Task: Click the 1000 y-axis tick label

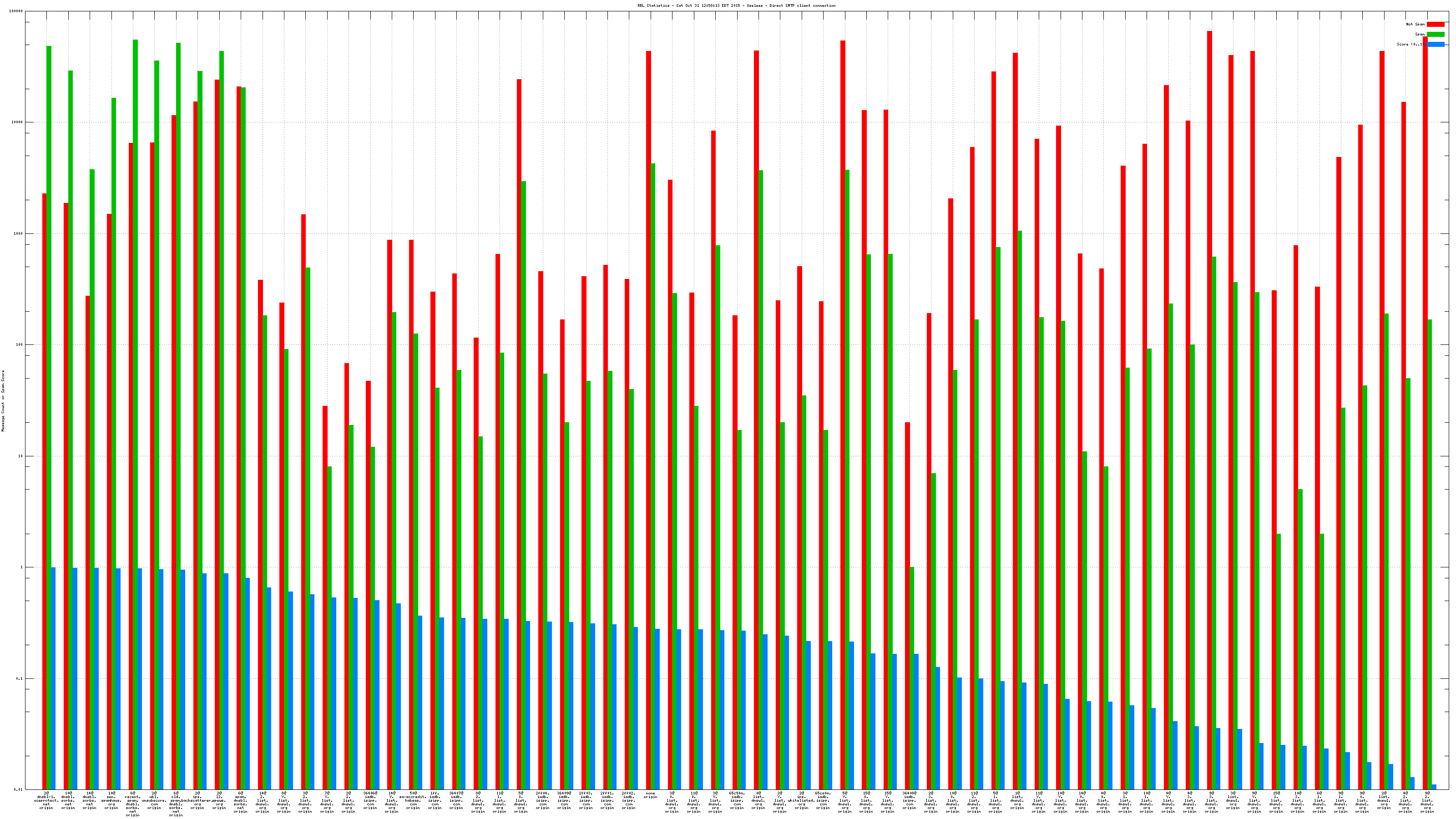Action: [x=18, y=233]
